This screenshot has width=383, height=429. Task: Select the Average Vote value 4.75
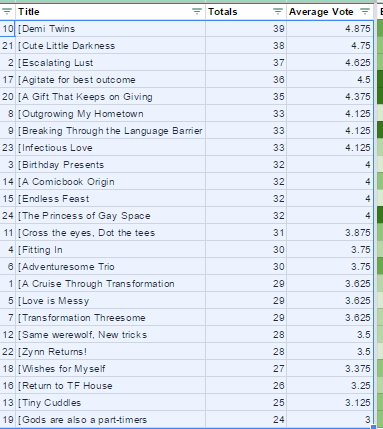pyautogui.click(x=330, y=46)
